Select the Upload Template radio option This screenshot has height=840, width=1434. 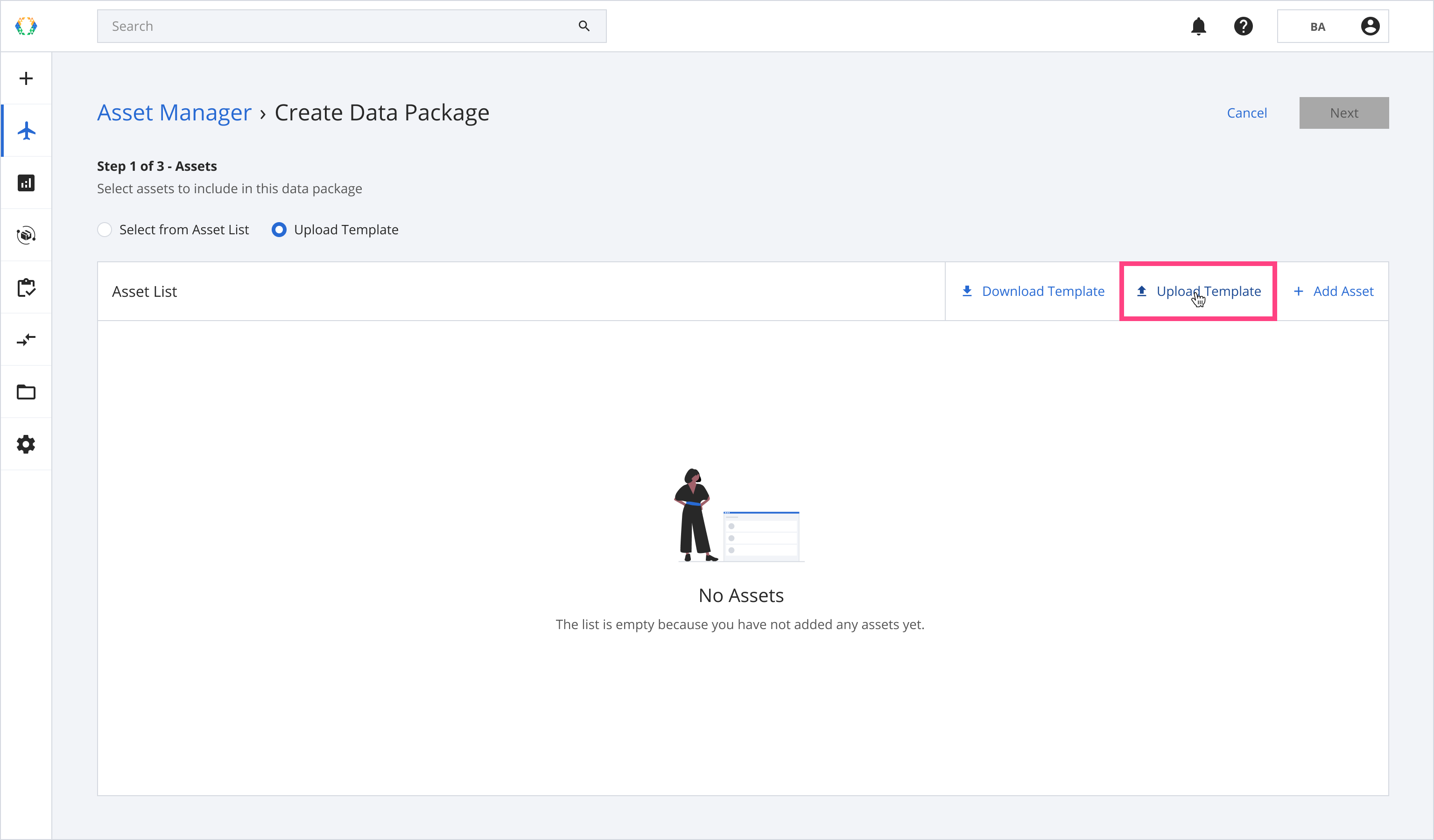coord(279,230)
